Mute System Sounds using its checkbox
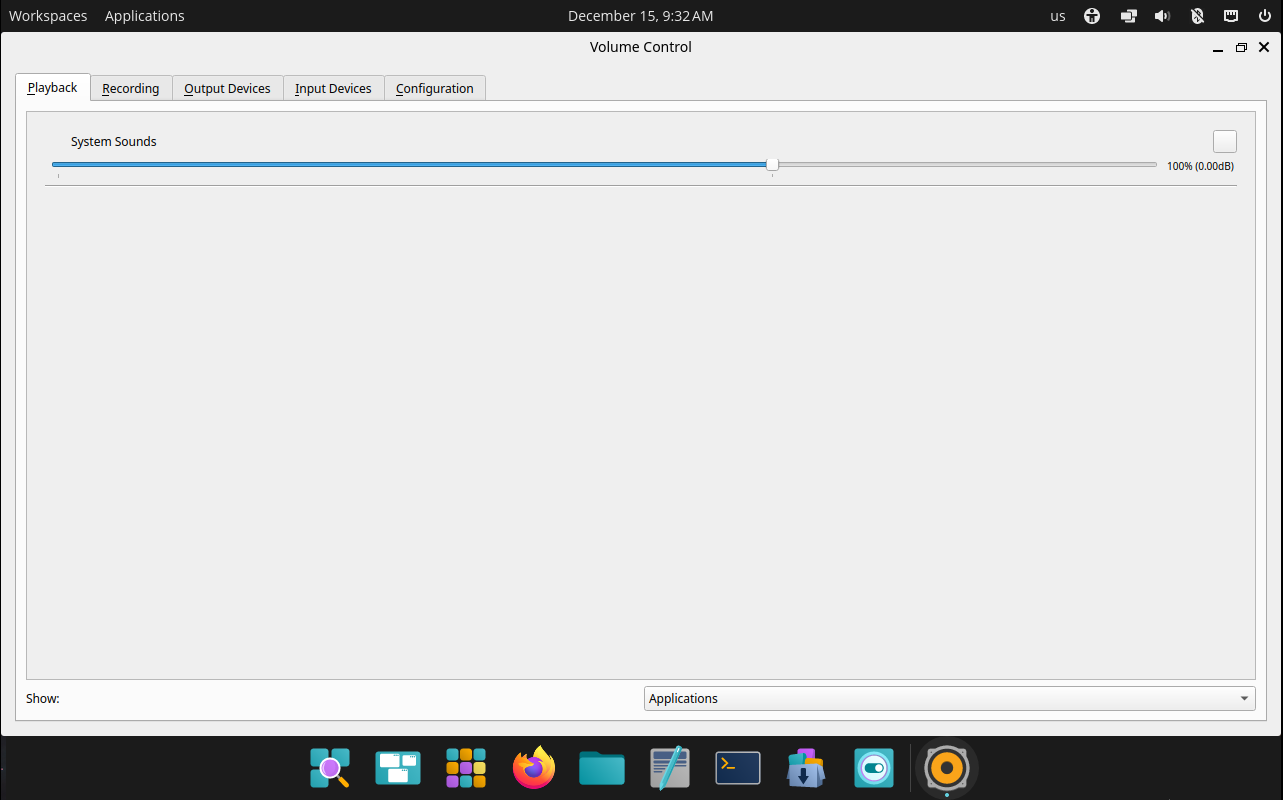 1224,141
